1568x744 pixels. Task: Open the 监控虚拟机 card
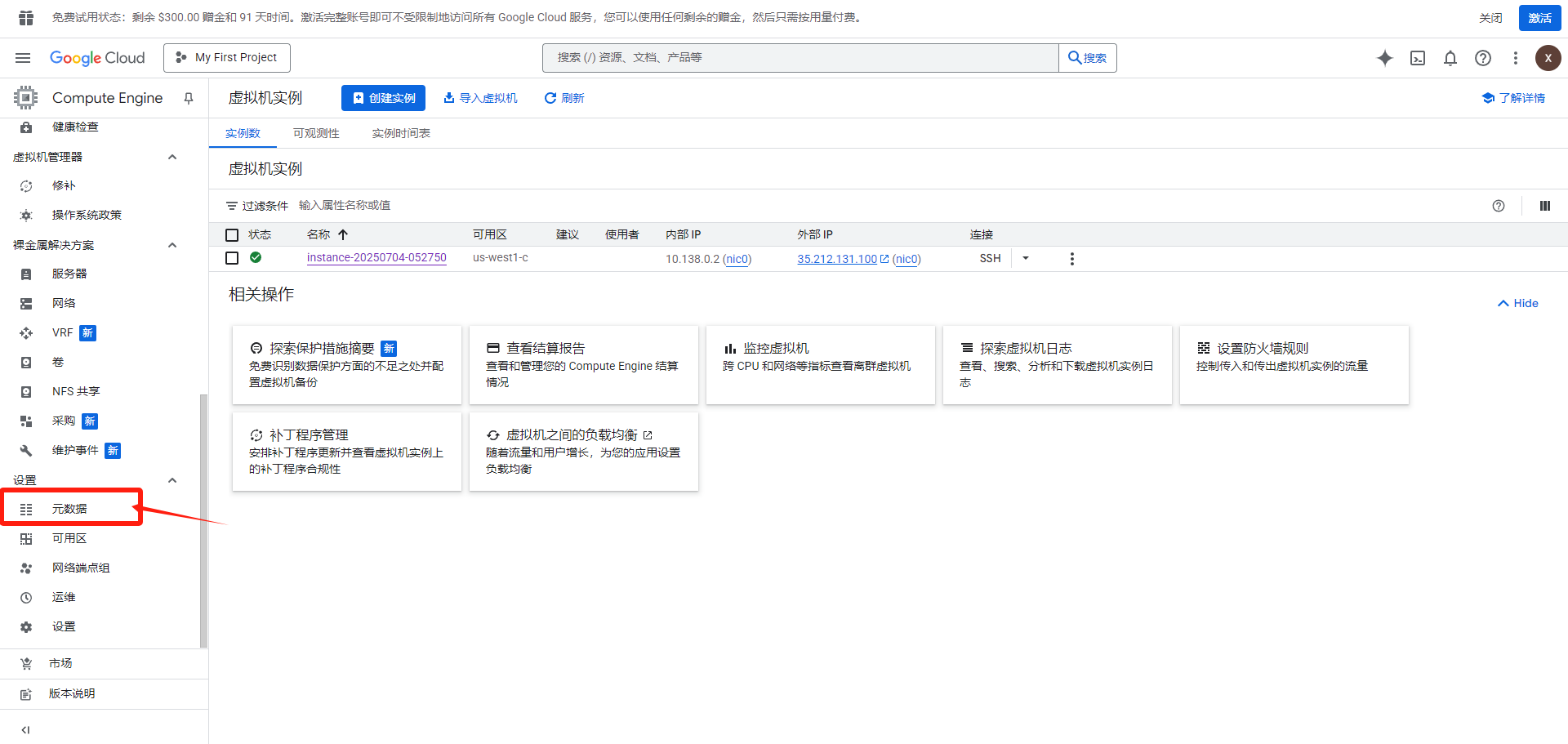pos(821,365)
